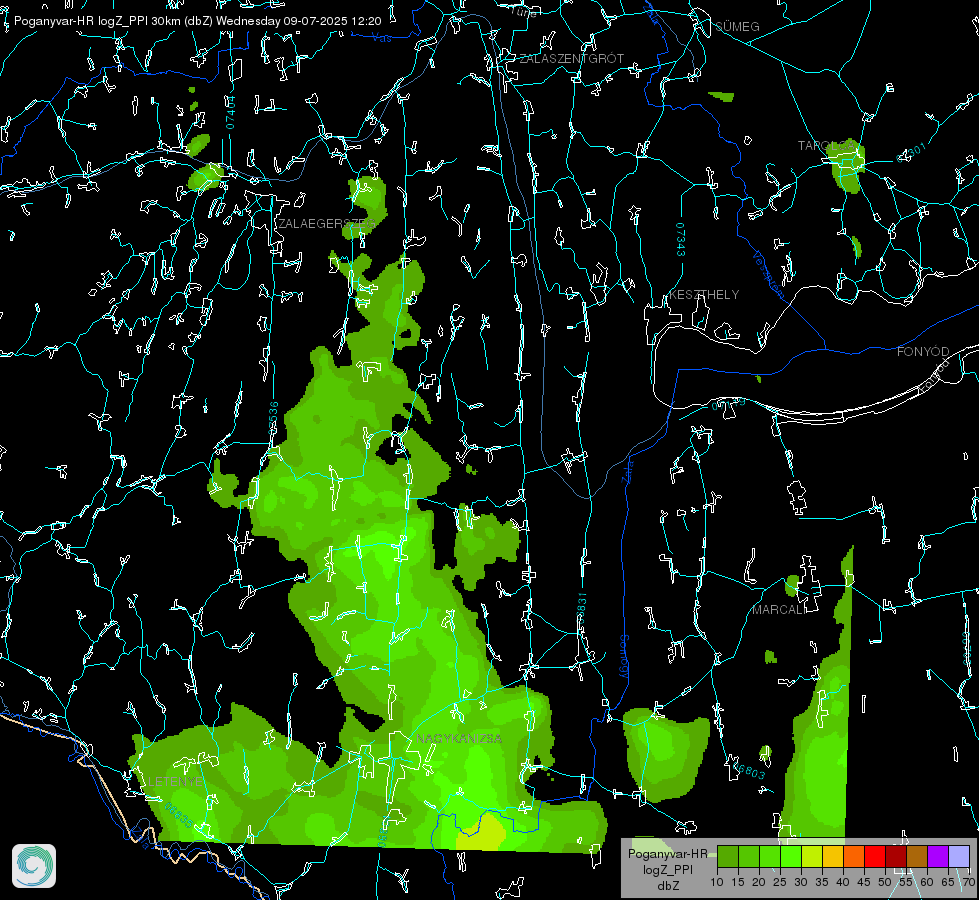Click the radar title text with date

pos(197,21)
